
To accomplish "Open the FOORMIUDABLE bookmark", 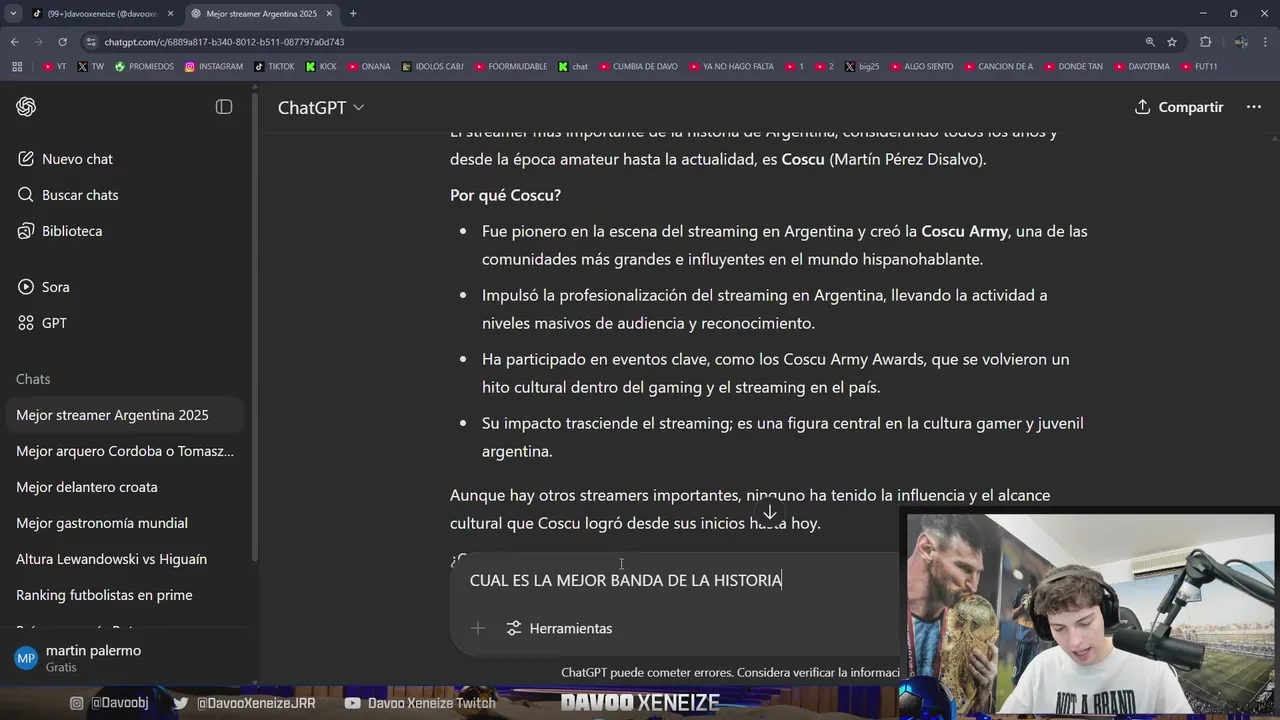I will pos(511,67).
